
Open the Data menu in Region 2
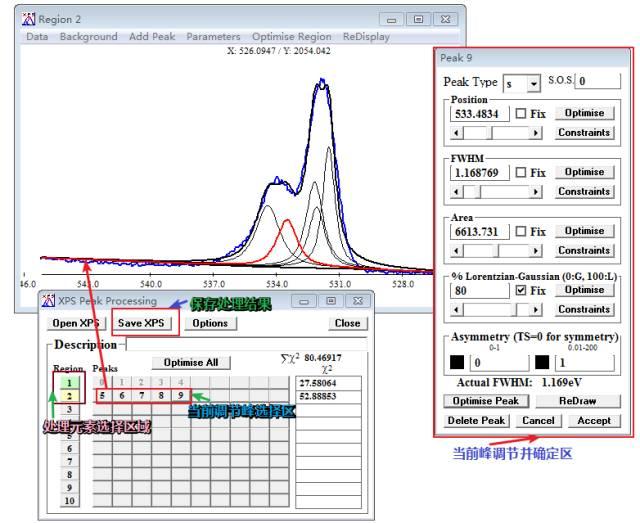[37, 37]
